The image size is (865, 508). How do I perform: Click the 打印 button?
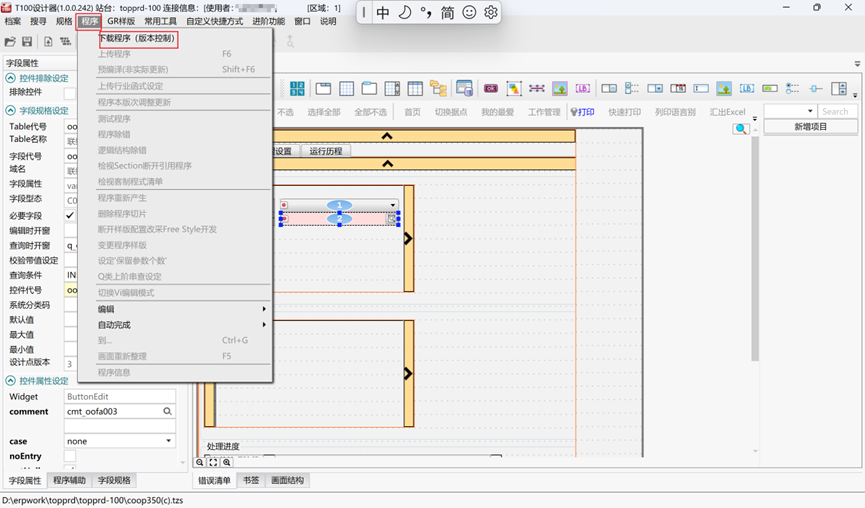click(583, 112)
